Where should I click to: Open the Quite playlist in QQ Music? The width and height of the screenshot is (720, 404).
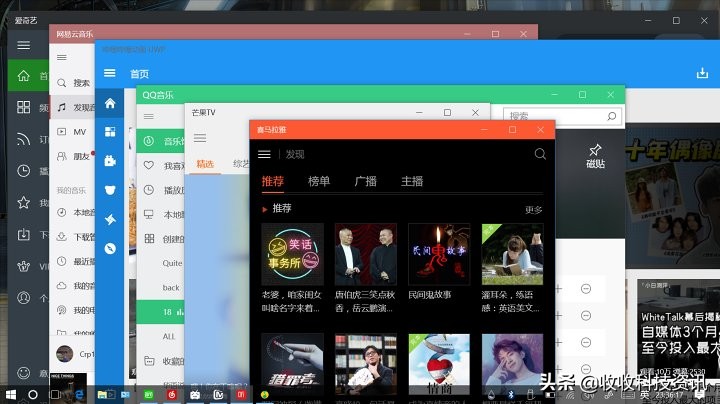point(172,263)
